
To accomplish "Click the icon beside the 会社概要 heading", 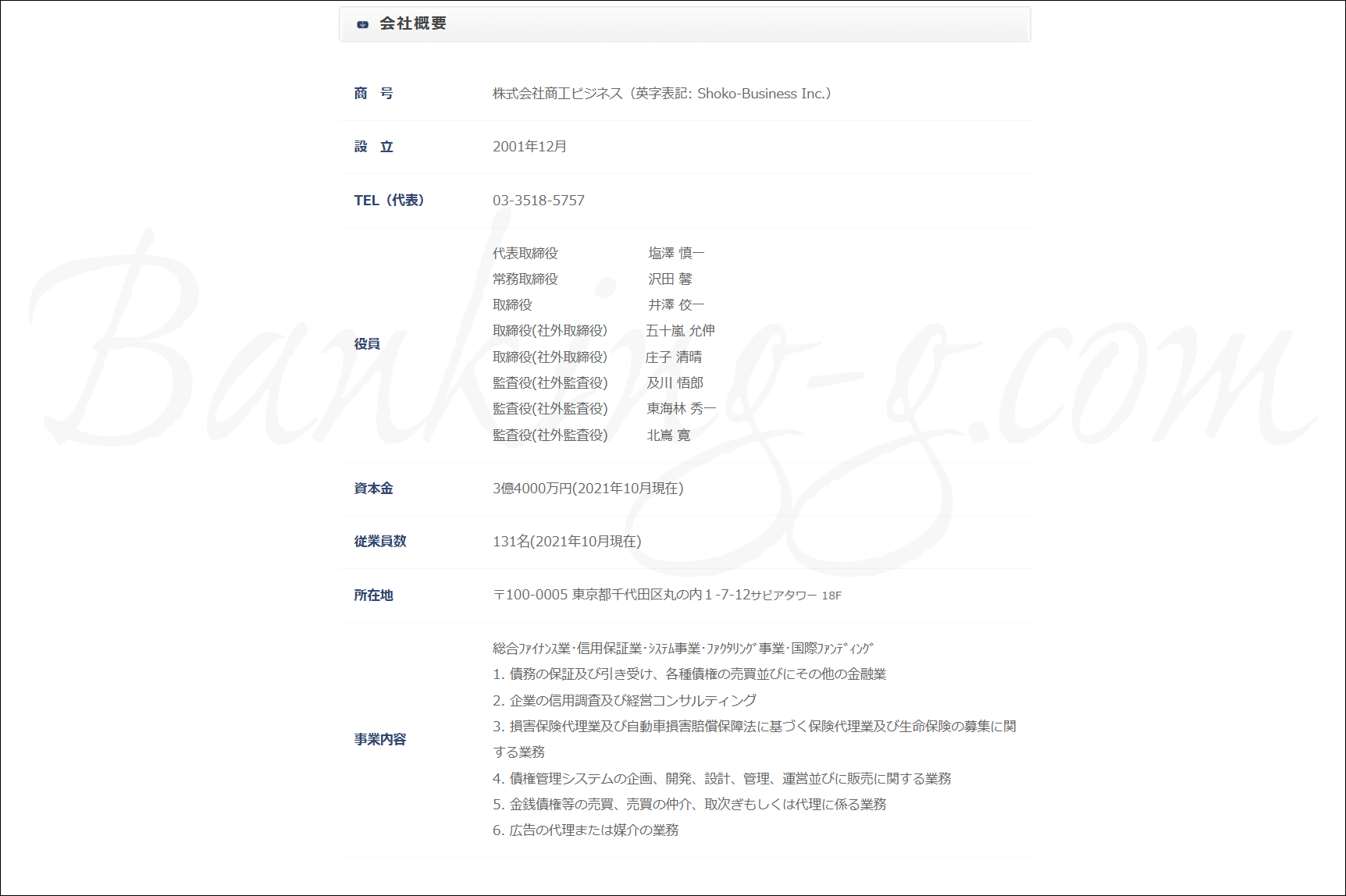I will 362,24.
